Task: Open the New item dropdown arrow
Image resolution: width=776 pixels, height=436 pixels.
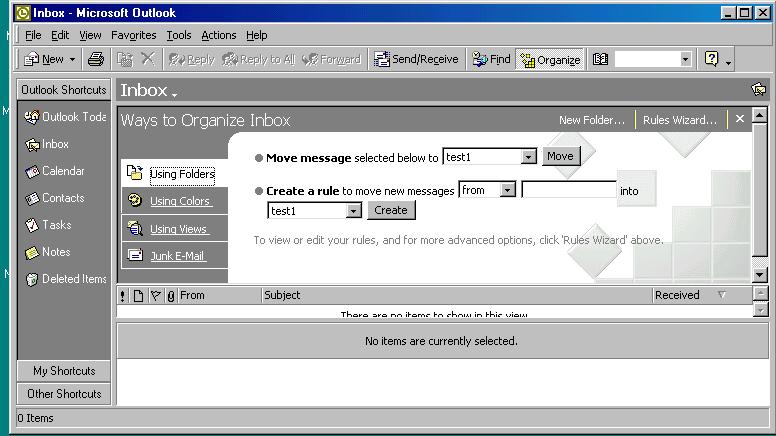Action: pos(72,59)
